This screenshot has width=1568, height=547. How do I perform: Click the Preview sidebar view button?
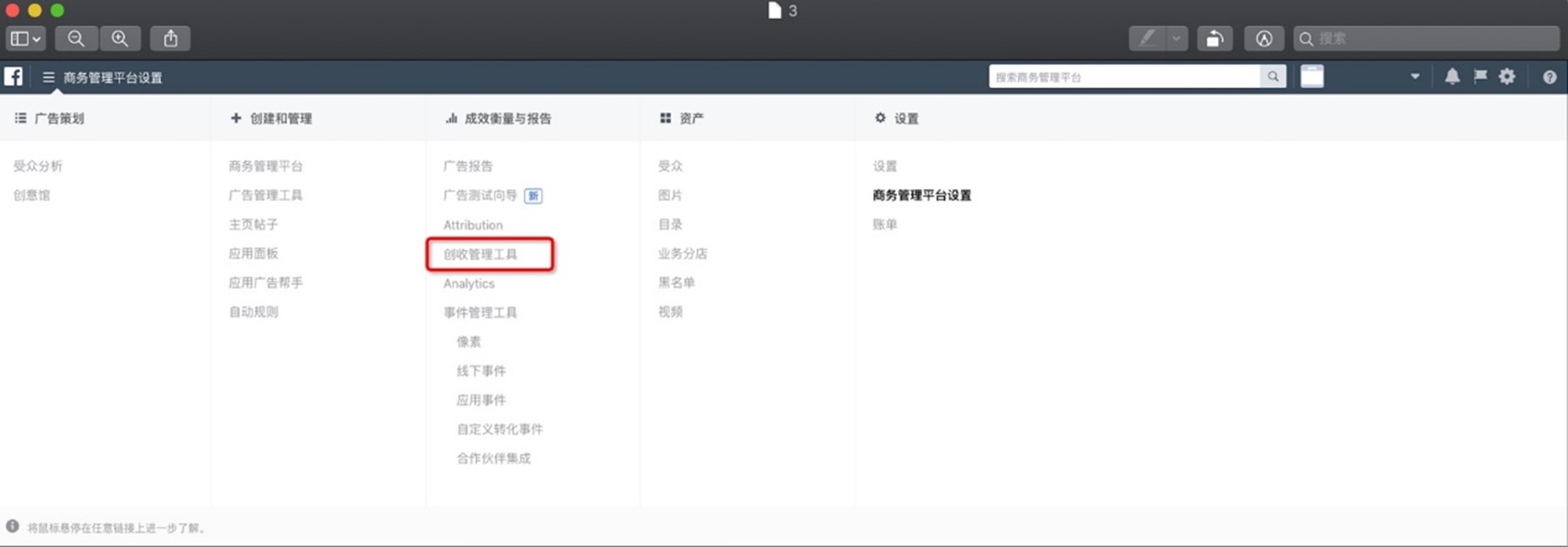click(25, 38)
